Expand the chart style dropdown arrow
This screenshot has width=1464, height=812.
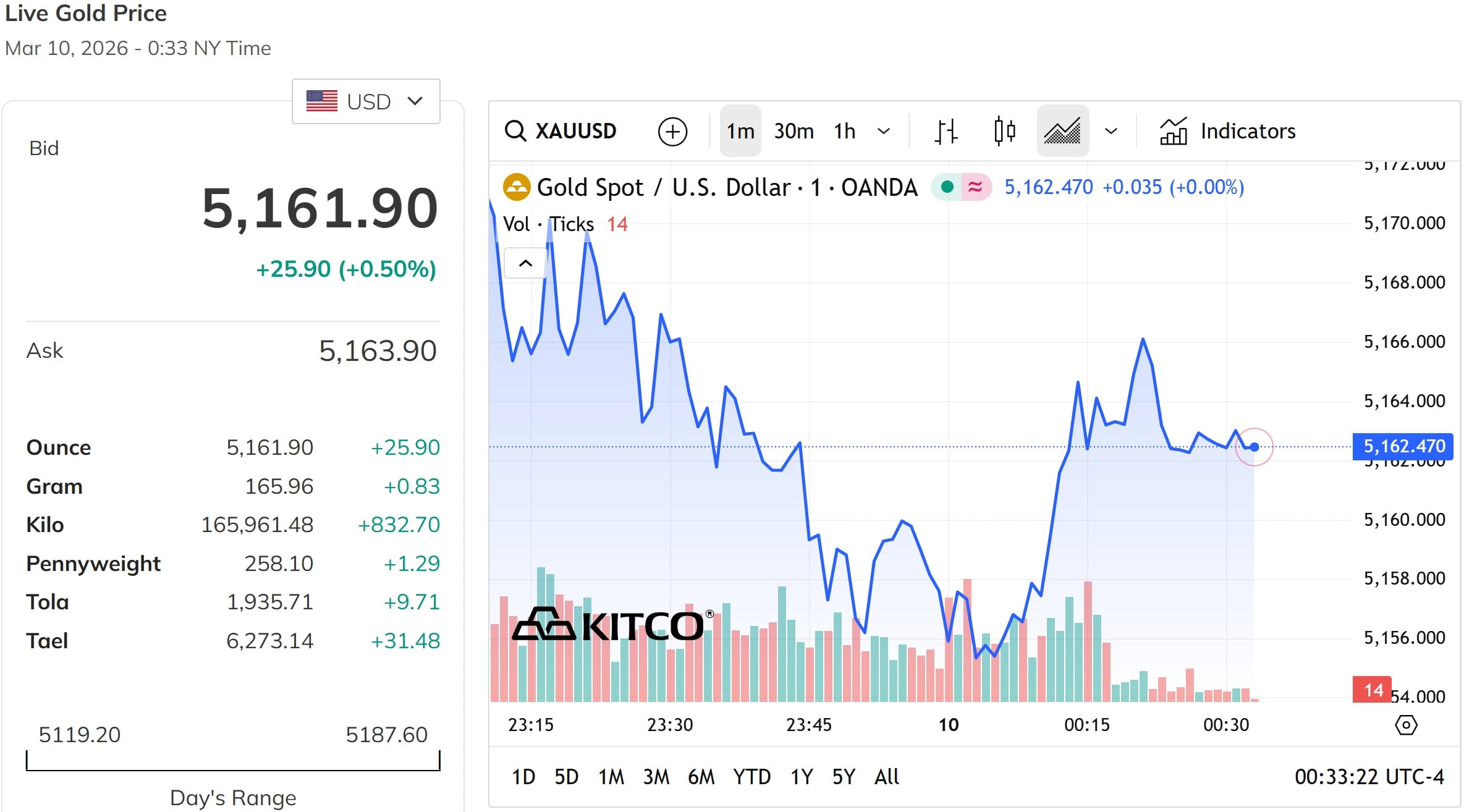pyautogui.click(x=1111, y=131)
